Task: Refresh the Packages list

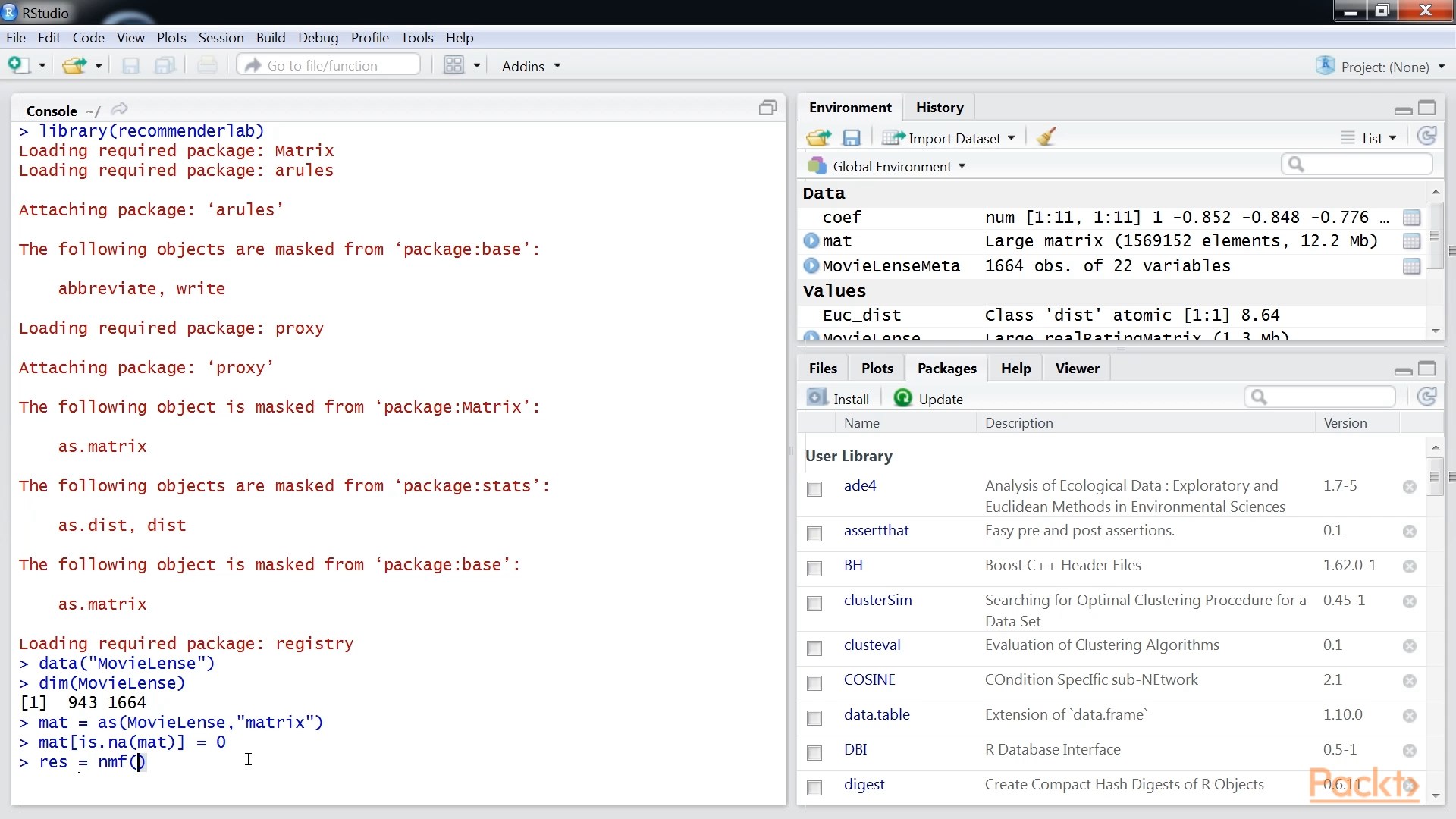Action: click(x=1426, y=397)
